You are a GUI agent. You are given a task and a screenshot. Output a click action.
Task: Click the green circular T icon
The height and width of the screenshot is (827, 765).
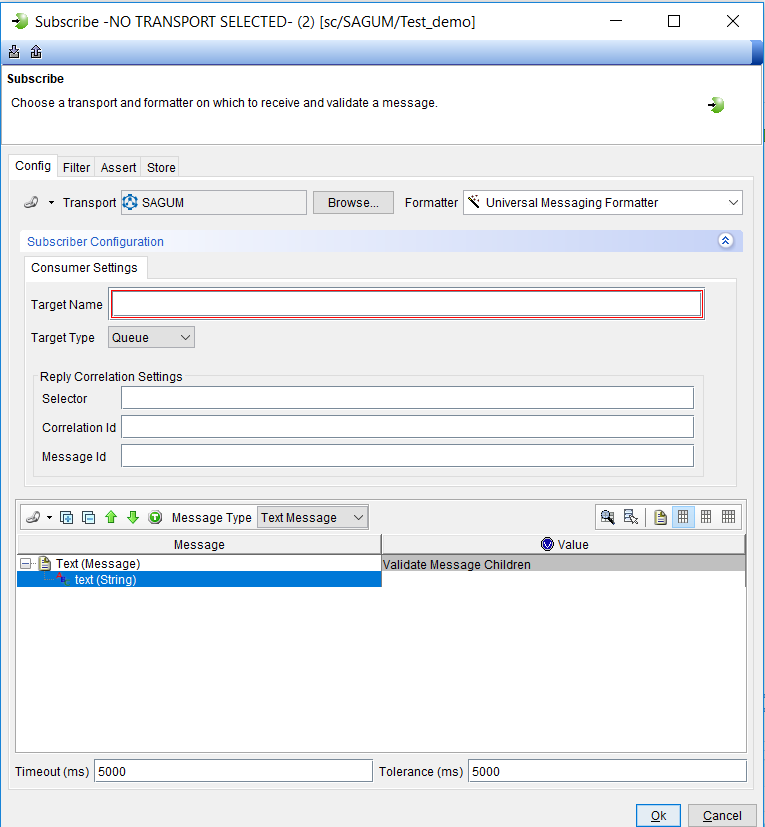pos(155,517)
